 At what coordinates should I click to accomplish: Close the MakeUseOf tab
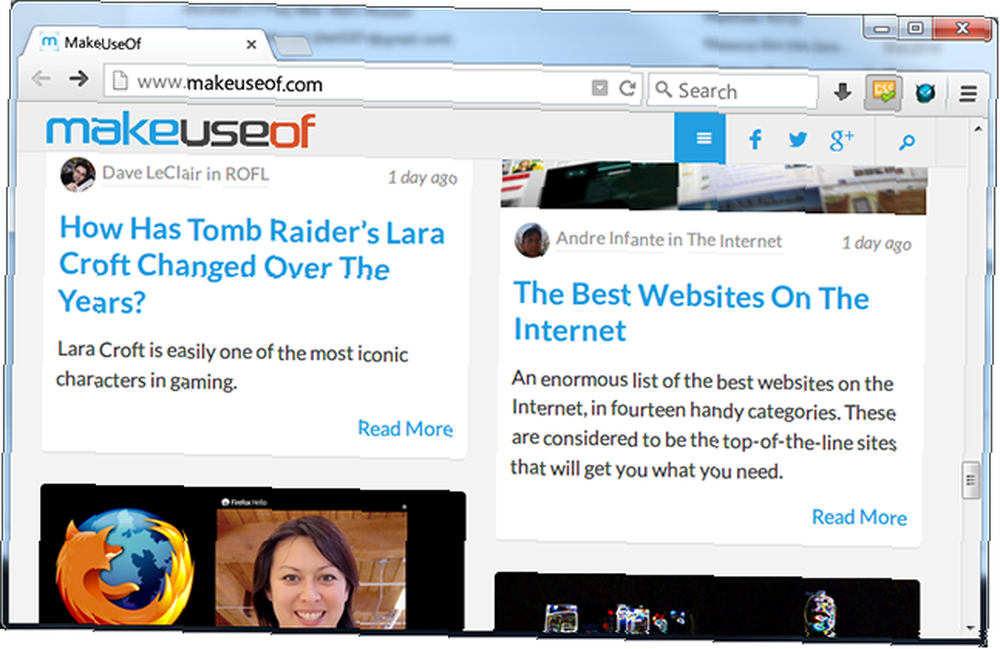click(x=251, y=45)
